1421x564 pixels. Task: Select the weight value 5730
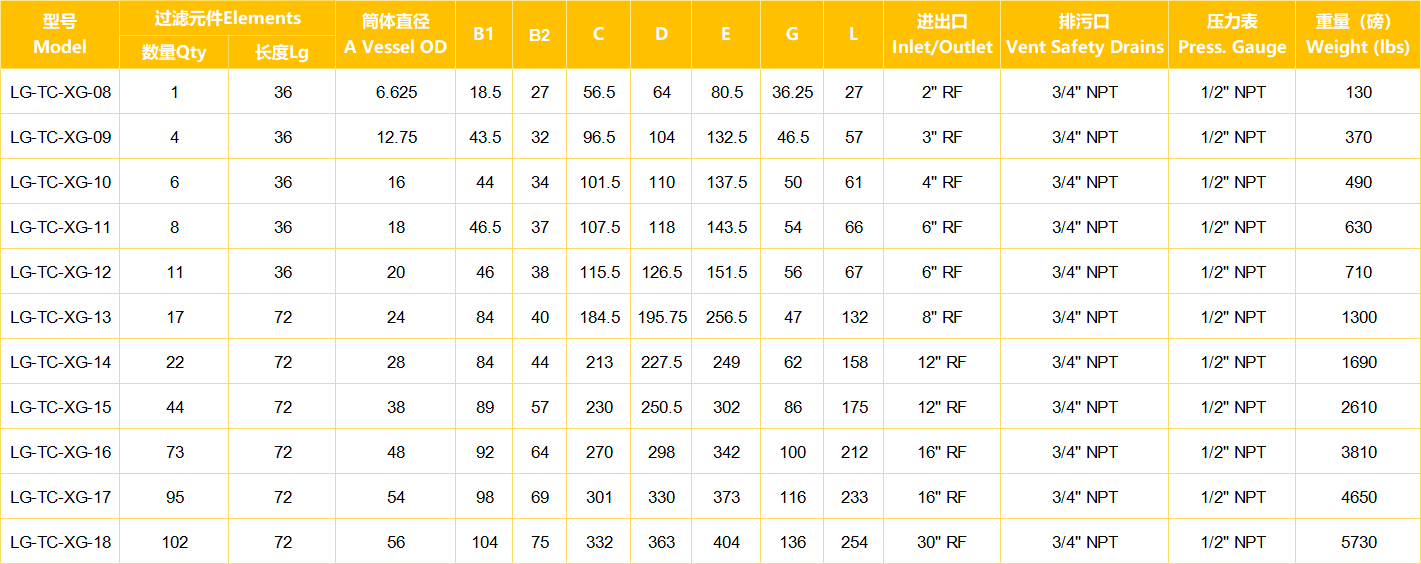pos(1358,542)
